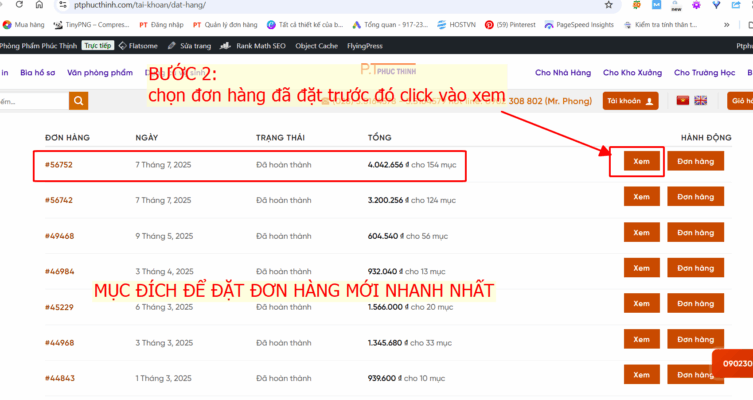The width and height of the screenshot is (753, 400).
Task: Click the orange search magnifier button
Action: tap(78, 101)
